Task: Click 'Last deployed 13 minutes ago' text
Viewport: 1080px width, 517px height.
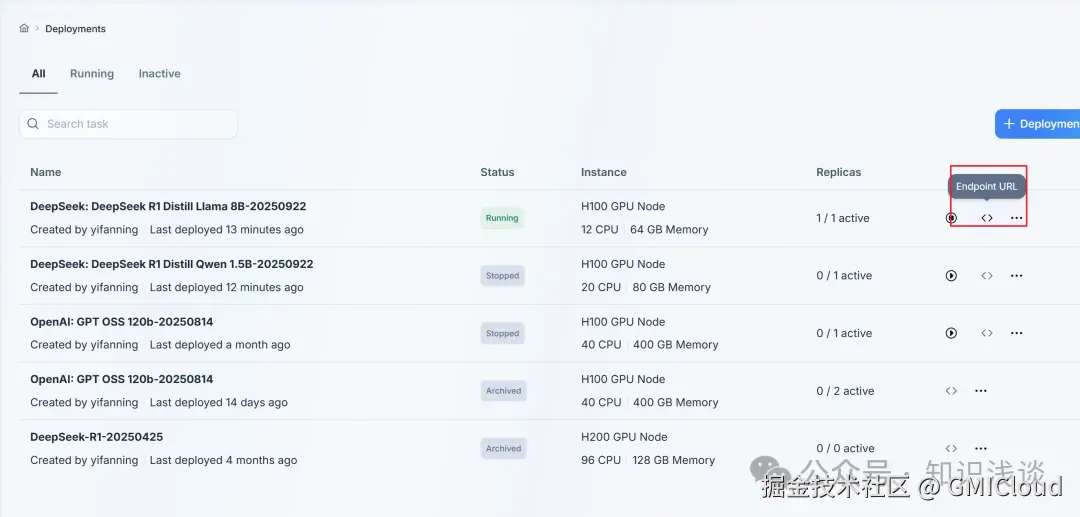Action: point(227,230)
